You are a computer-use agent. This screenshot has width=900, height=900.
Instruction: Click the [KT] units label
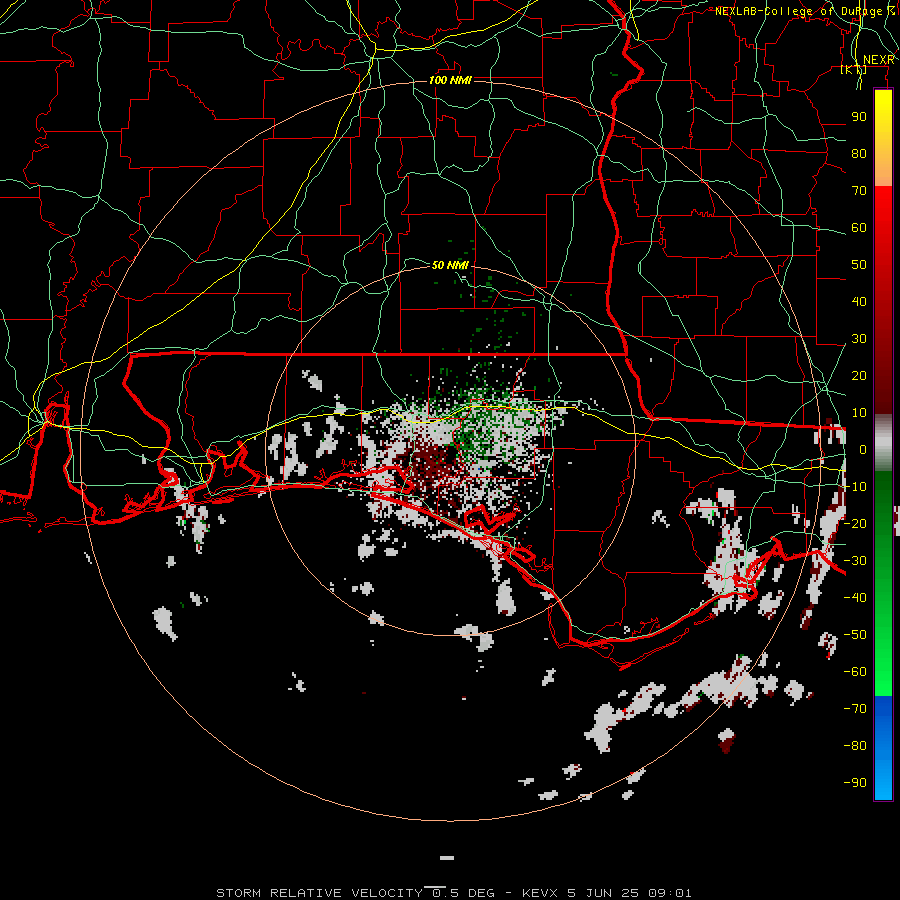[854, 70]
